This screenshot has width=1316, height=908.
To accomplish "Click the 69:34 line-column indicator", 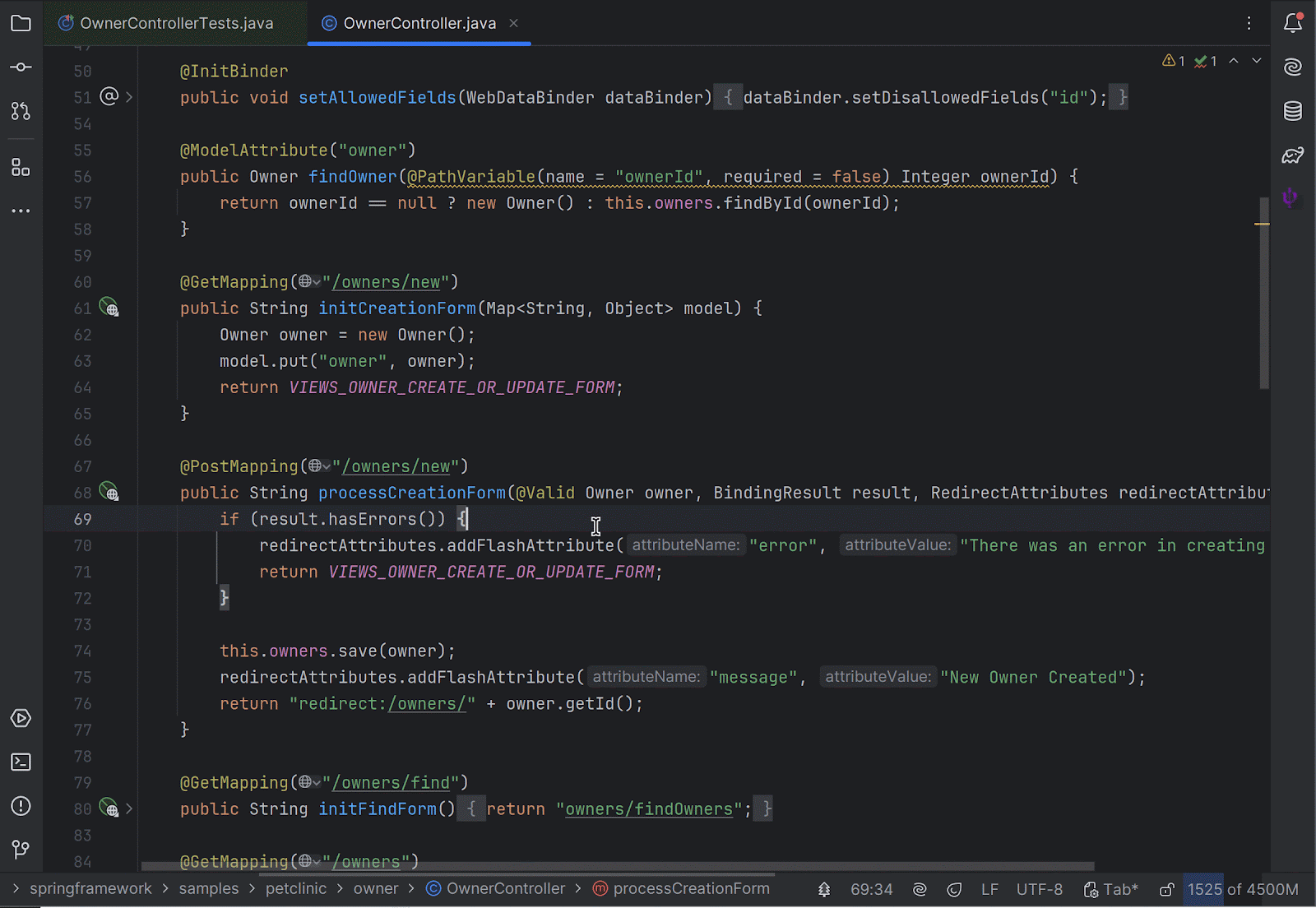I will pyautogui.click(x=871, y=889).
